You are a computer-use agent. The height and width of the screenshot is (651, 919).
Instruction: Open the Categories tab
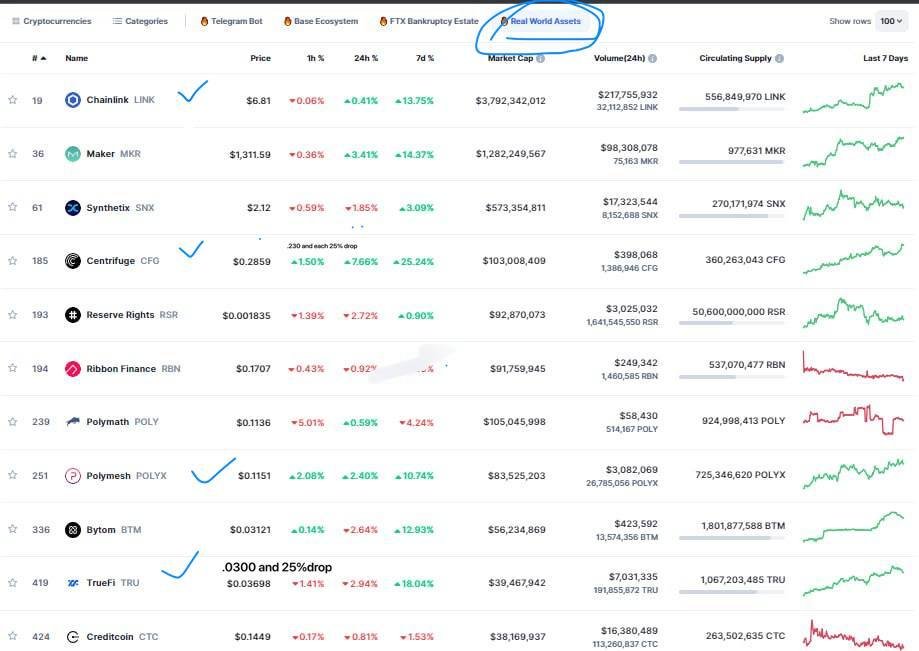point(140,21)
